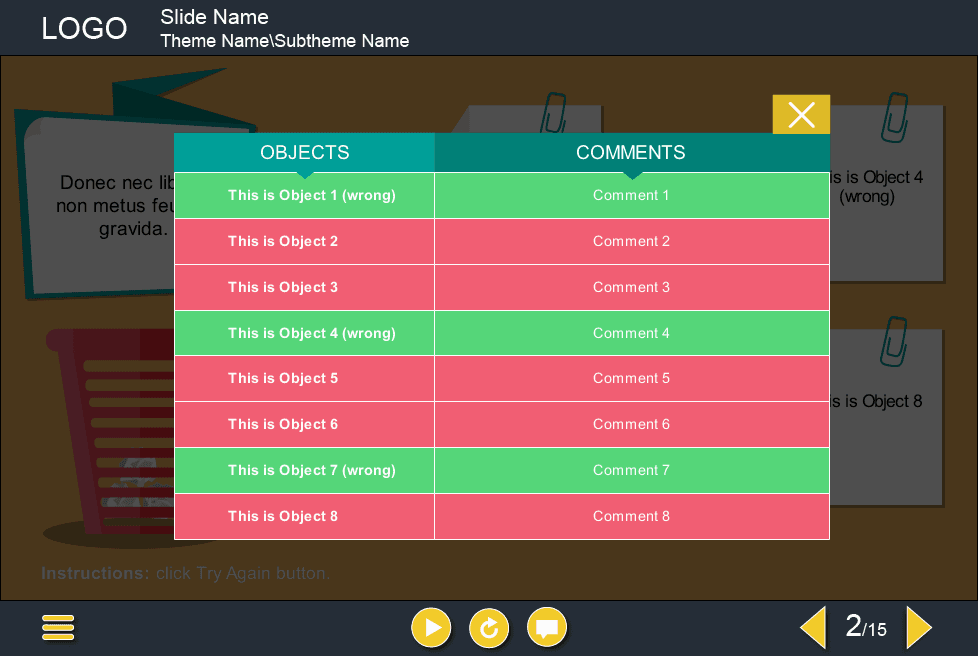Click the LOGO in the header
This screenshot has height=656, width=978.
click(84, 29)
